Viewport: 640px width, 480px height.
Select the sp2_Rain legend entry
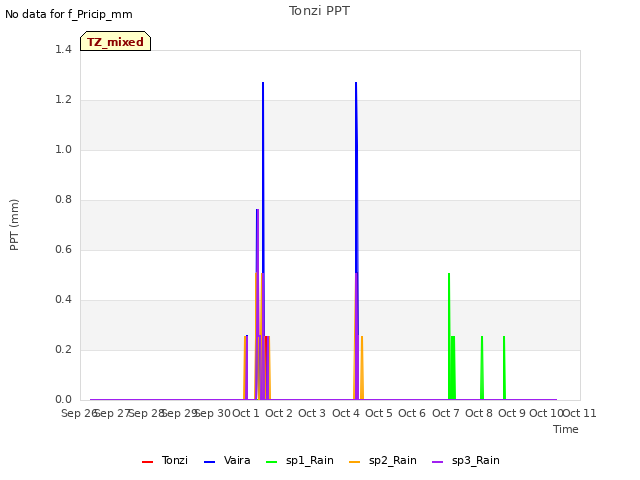coord(383,460)
